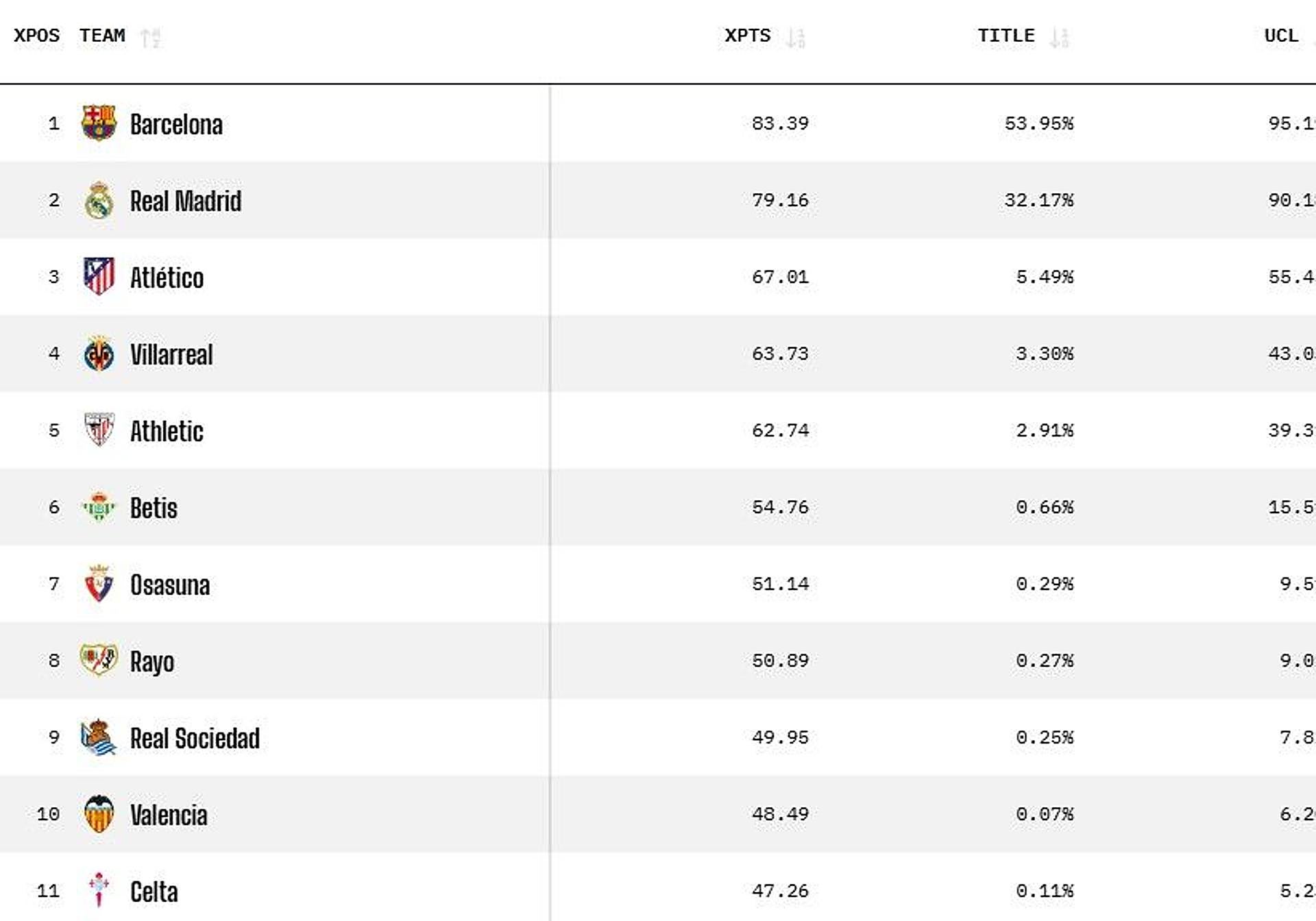This screenshot has width=1316, height=921.
Task: Click the Osasuna club crest icon
Action: point(99,584)
